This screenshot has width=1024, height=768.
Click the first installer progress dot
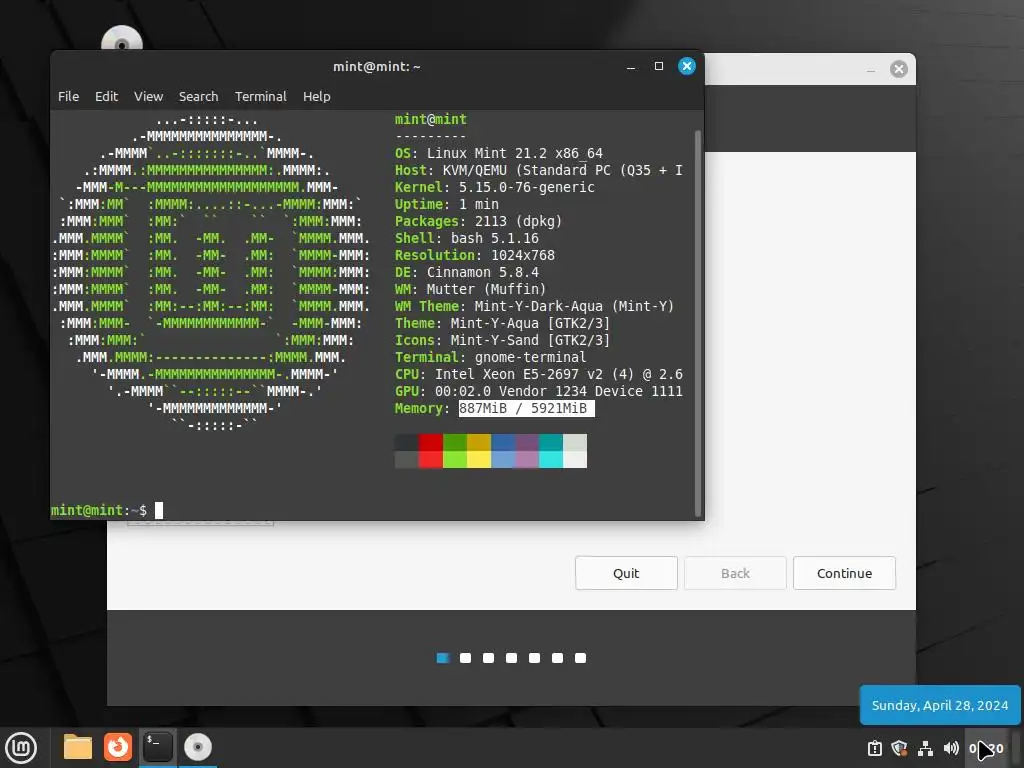pyautogui.click(x=443, y=658)
